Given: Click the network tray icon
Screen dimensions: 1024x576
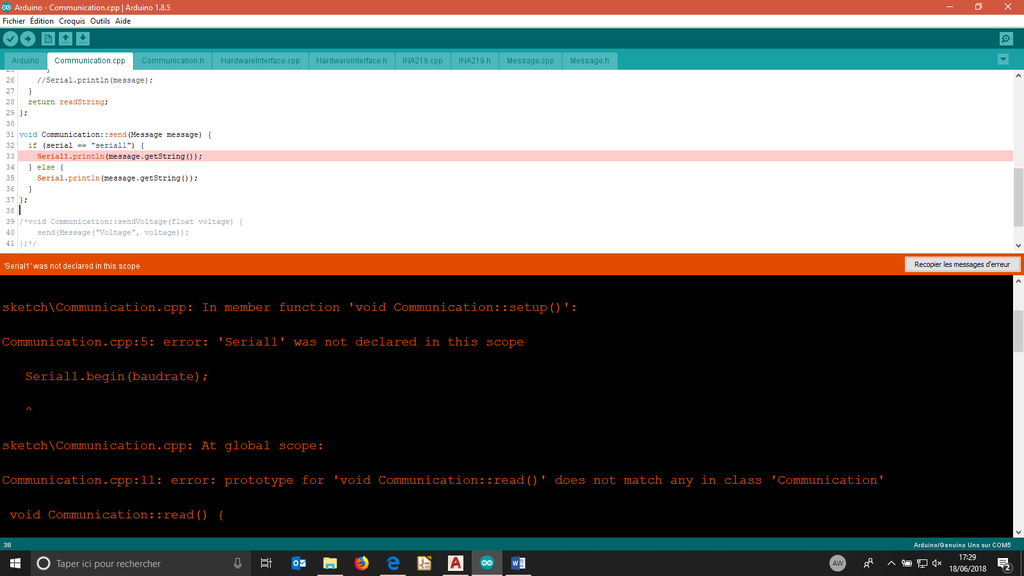Looking at the screenshot, I should pos(921,563).
